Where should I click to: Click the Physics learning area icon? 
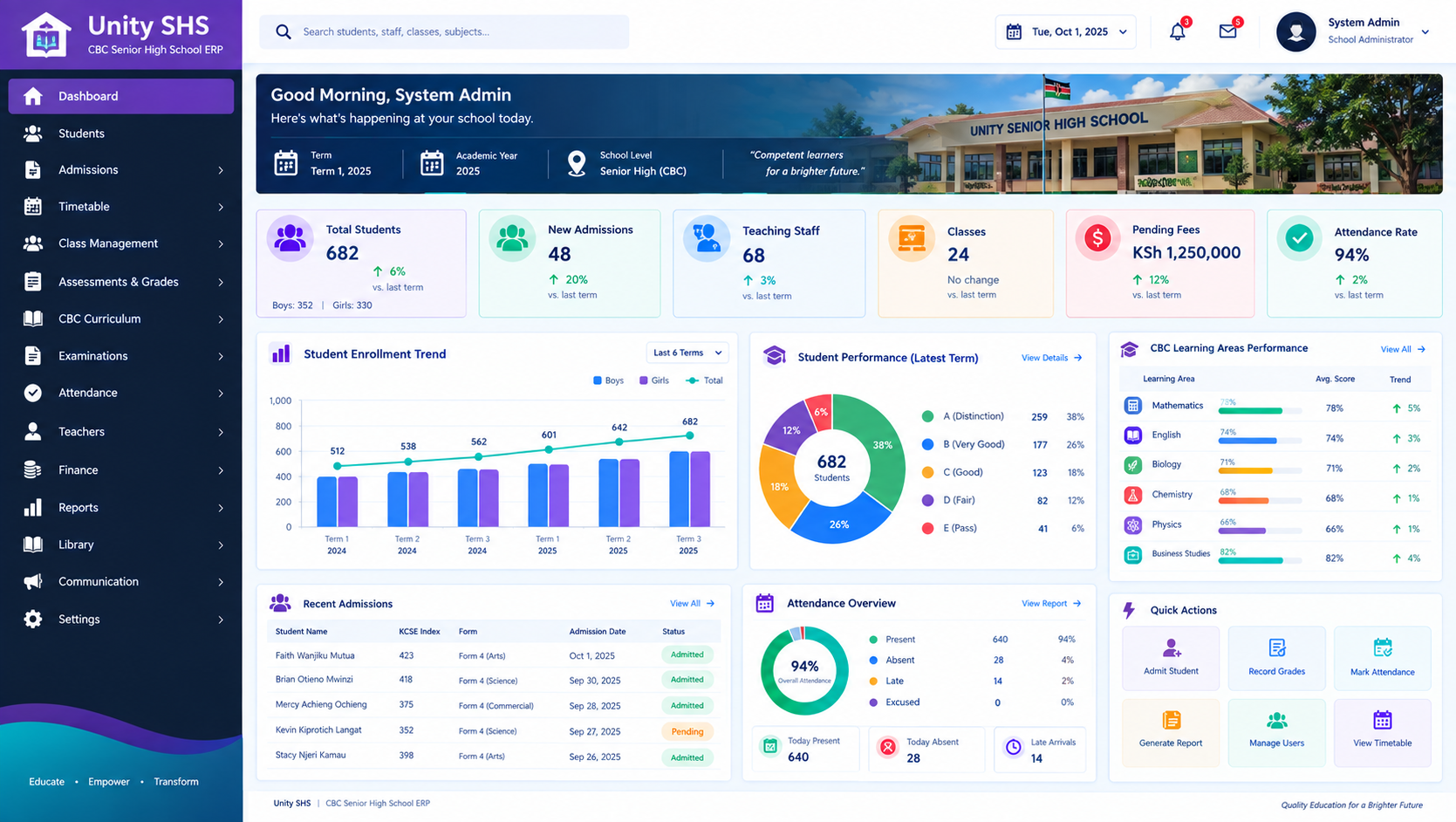1132,525
